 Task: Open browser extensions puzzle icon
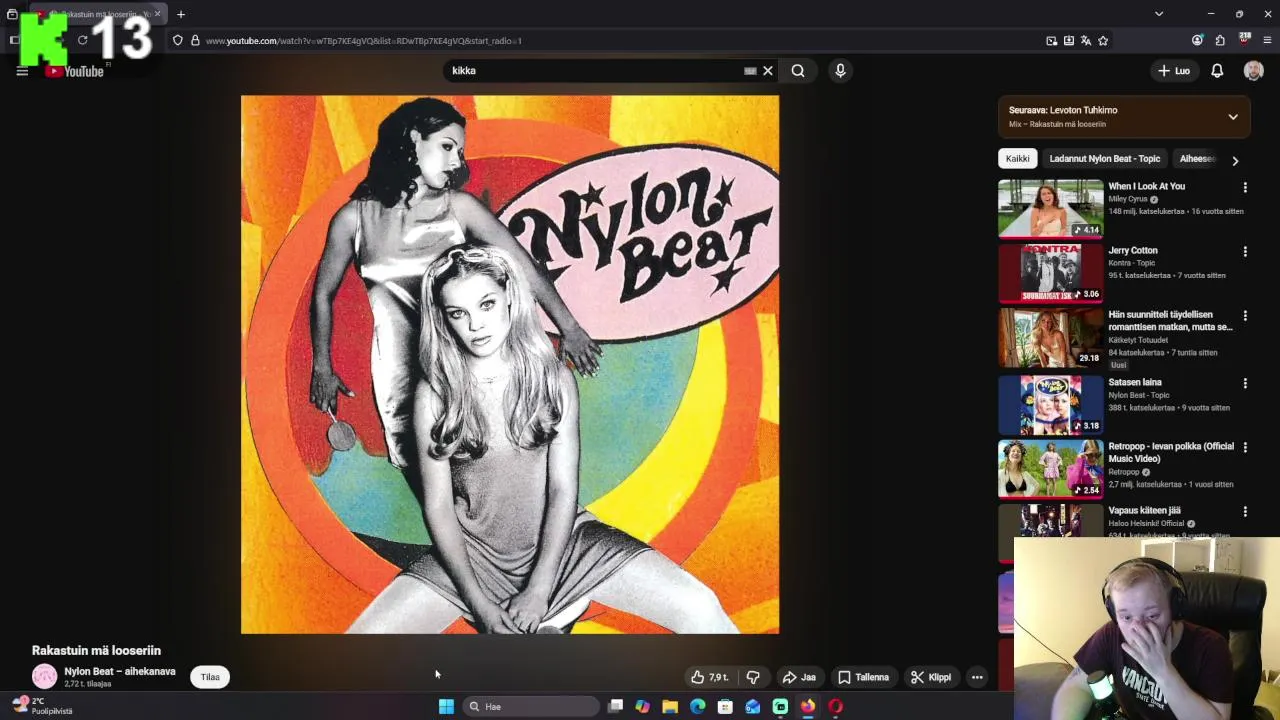click(x=1220, y=41)
